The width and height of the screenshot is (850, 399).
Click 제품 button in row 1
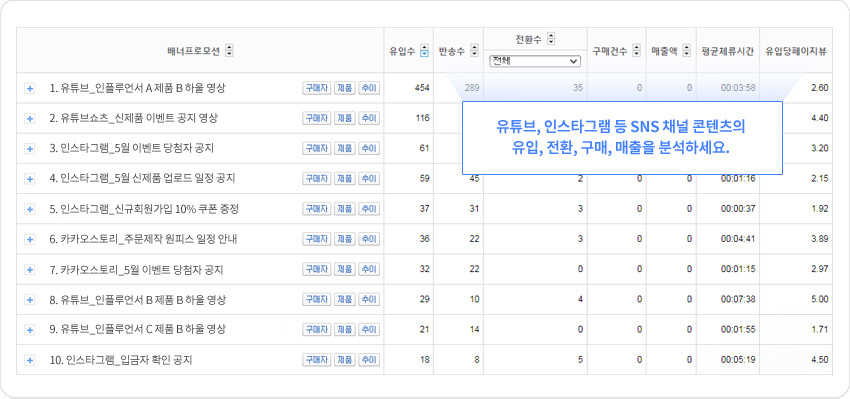[344, 88]
